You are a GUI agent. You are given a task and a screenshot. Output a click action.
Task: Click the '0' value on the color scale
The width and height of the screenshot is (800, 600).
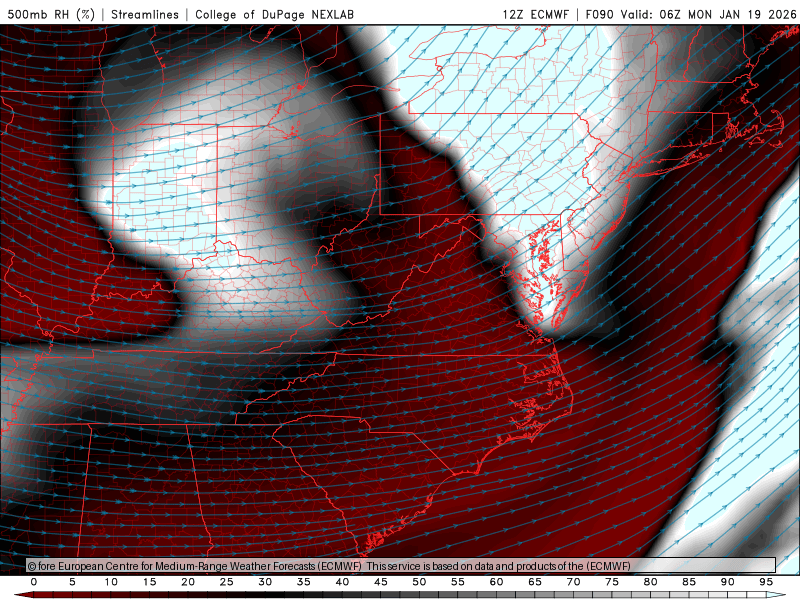[x=34, y=582]
